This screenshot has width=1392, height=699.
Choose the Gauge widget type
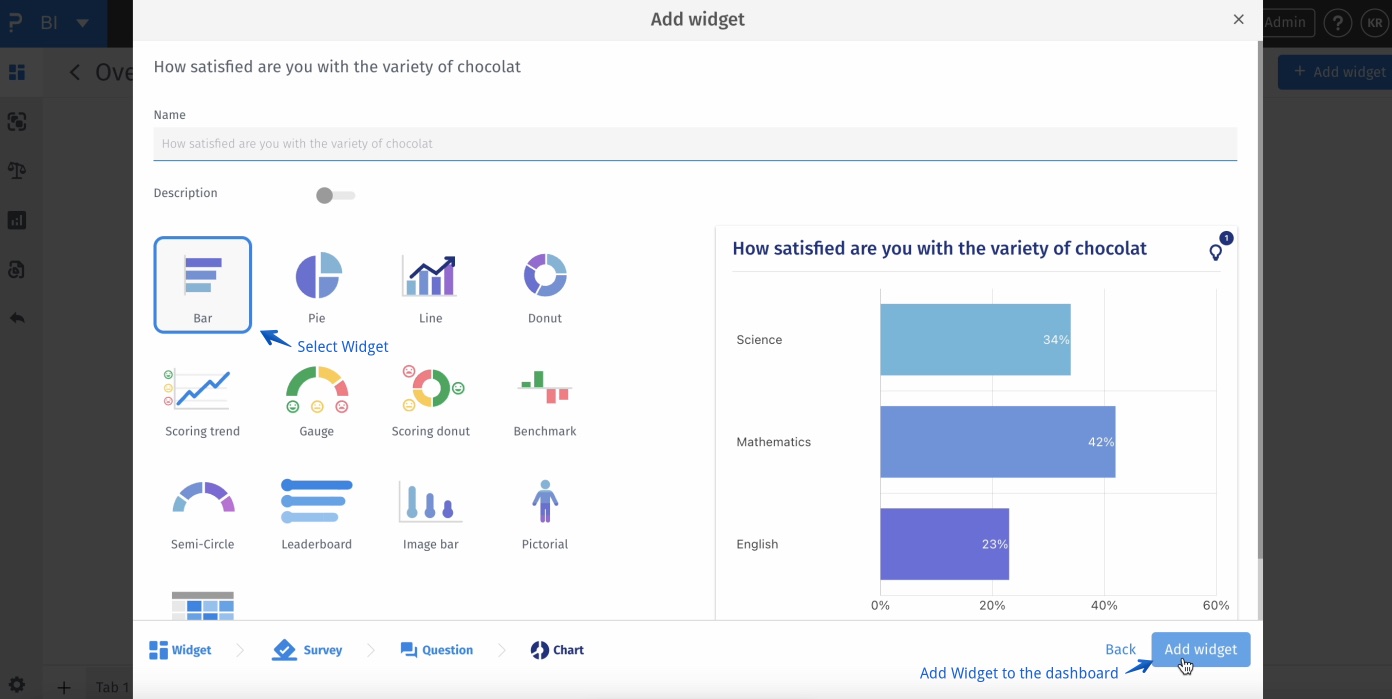coord(316,398)
